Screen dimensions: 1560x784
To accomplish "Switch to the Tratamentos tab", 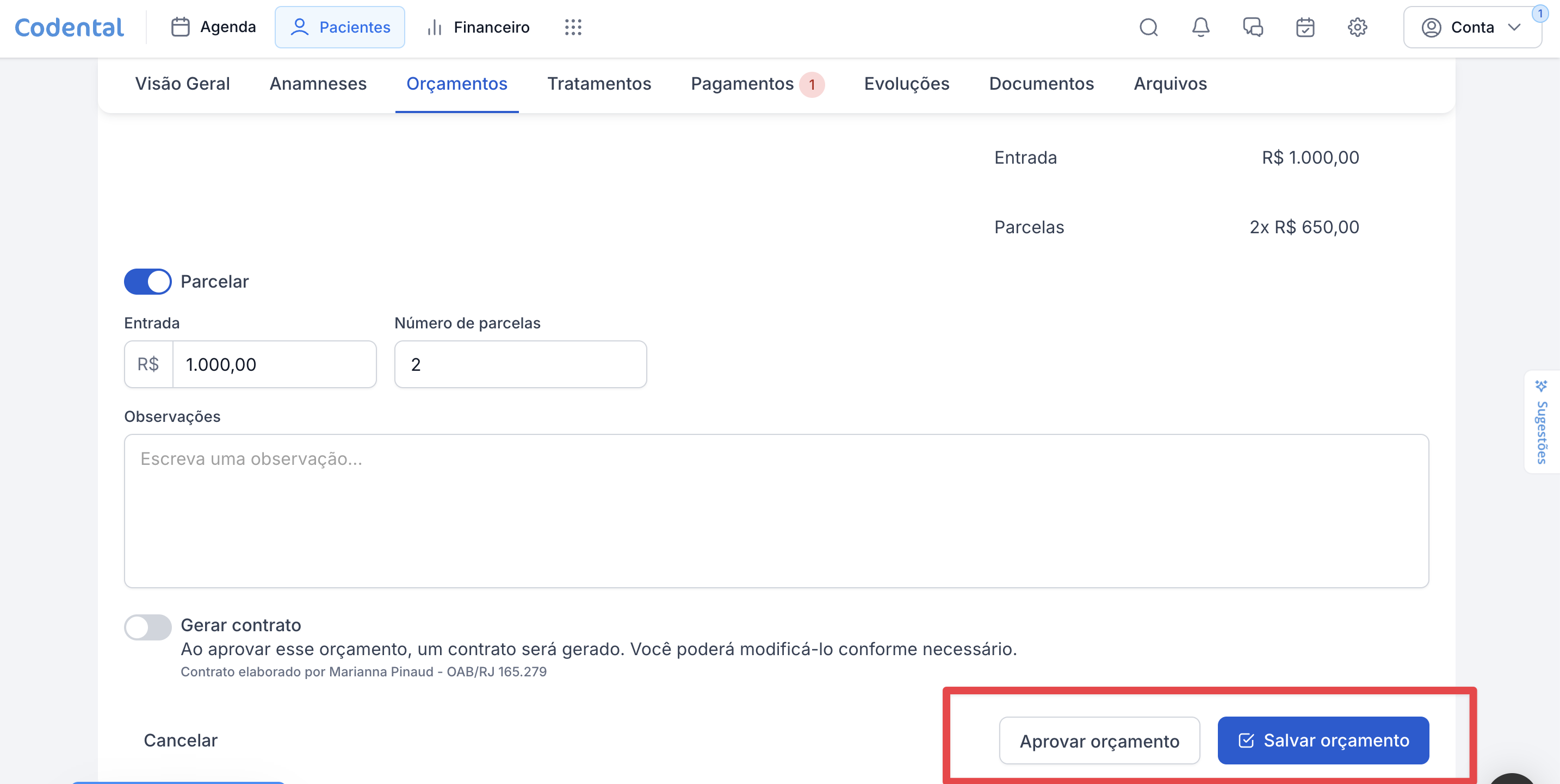I will coord(599,84).
